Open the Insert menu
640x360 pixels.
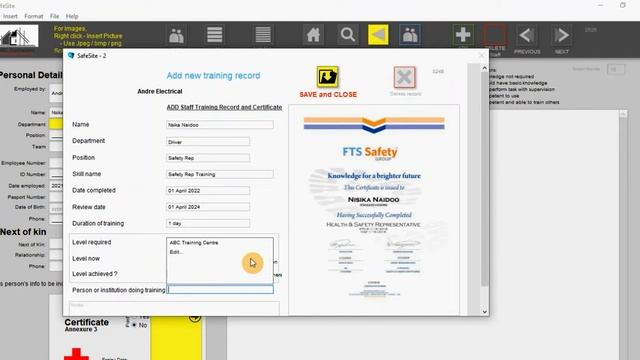tap(10, 16)
